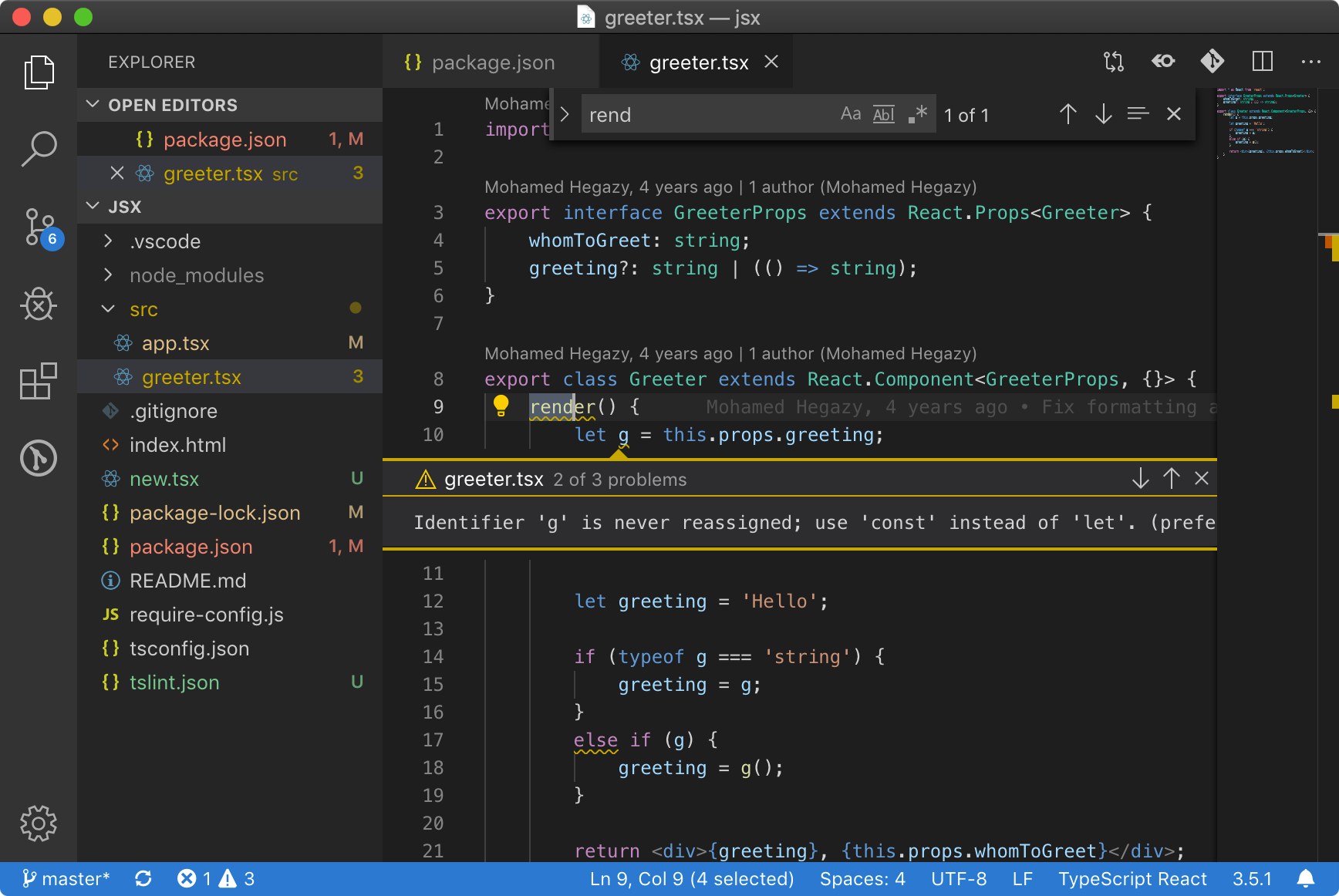Click the lightbulb quick fix icon
The height and width of the screenshot is (896, 1339).
pyautogui.click(x=501, y=406)
